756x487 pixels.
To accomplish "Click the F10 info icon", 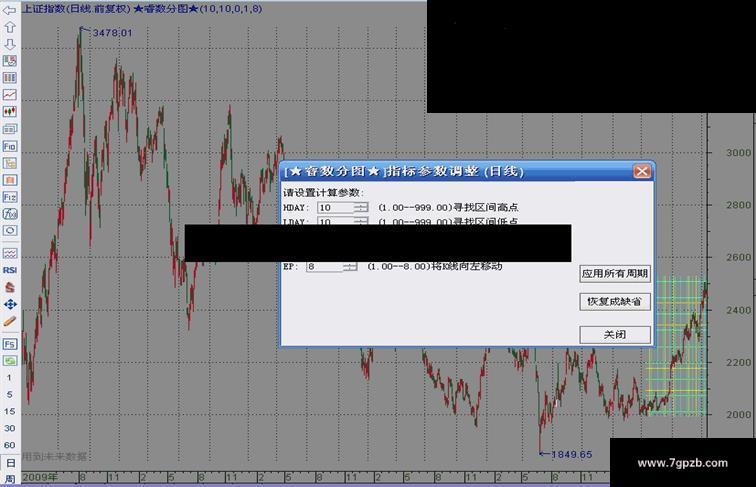I will pos(10,146).
